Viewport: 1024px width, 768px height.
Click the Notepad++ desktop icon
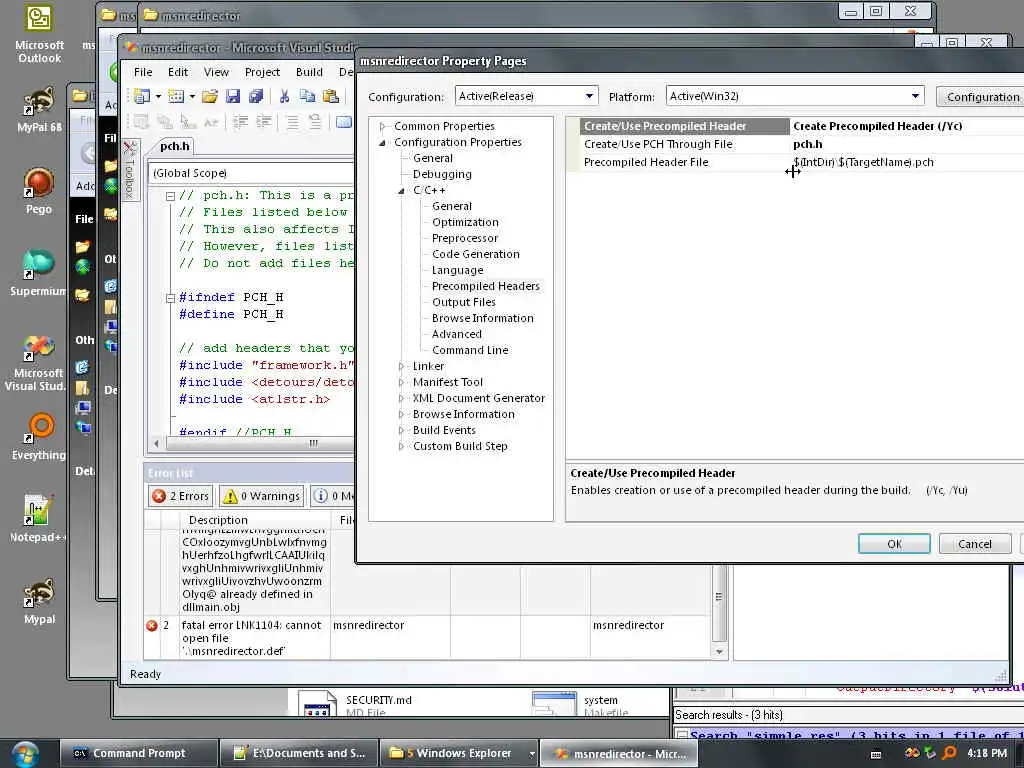point(38,519)
